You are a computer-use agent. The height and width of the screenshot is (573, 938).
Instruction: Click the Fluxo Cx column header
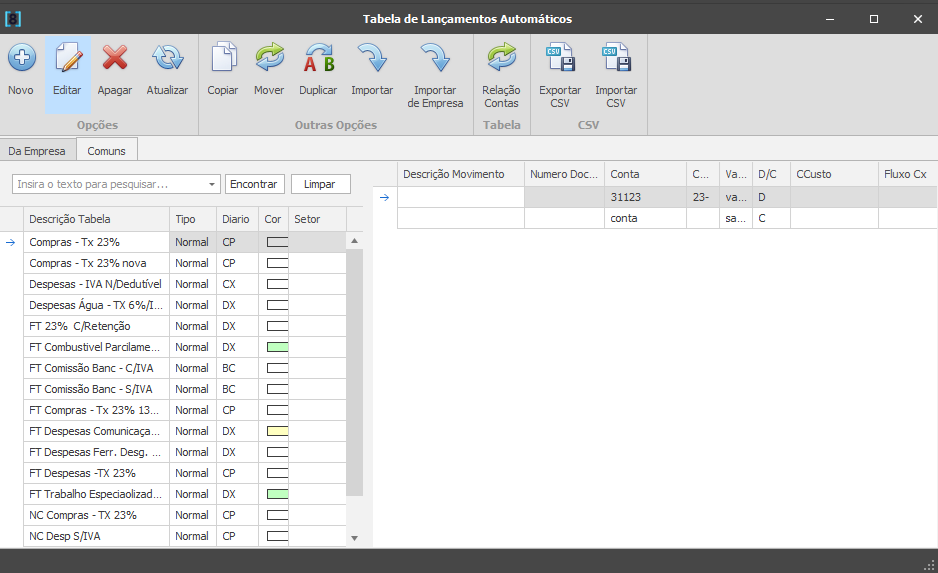[907, 174]
